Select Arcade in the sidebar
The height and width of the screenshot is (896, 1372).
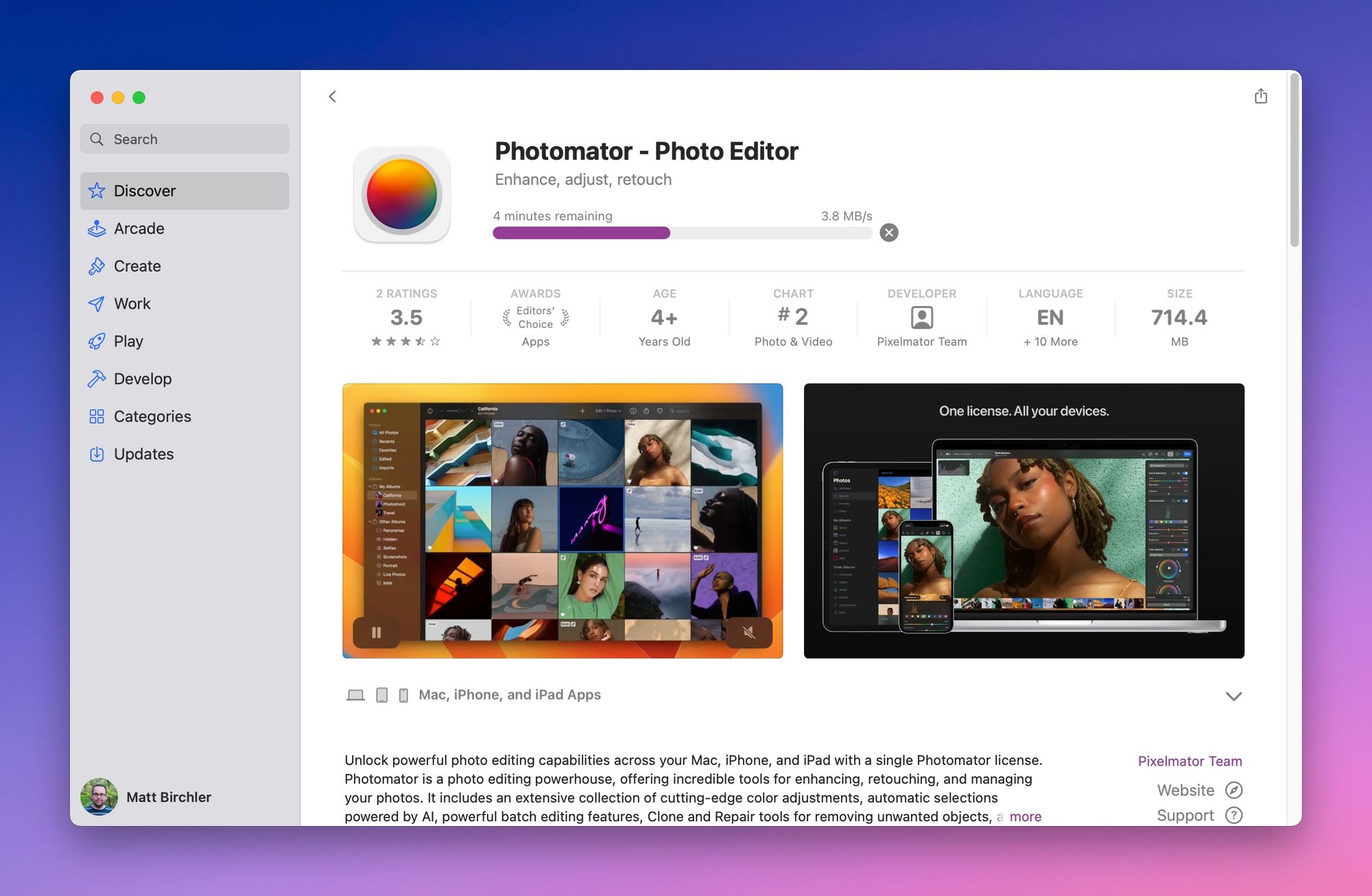(x=185, y=228)
